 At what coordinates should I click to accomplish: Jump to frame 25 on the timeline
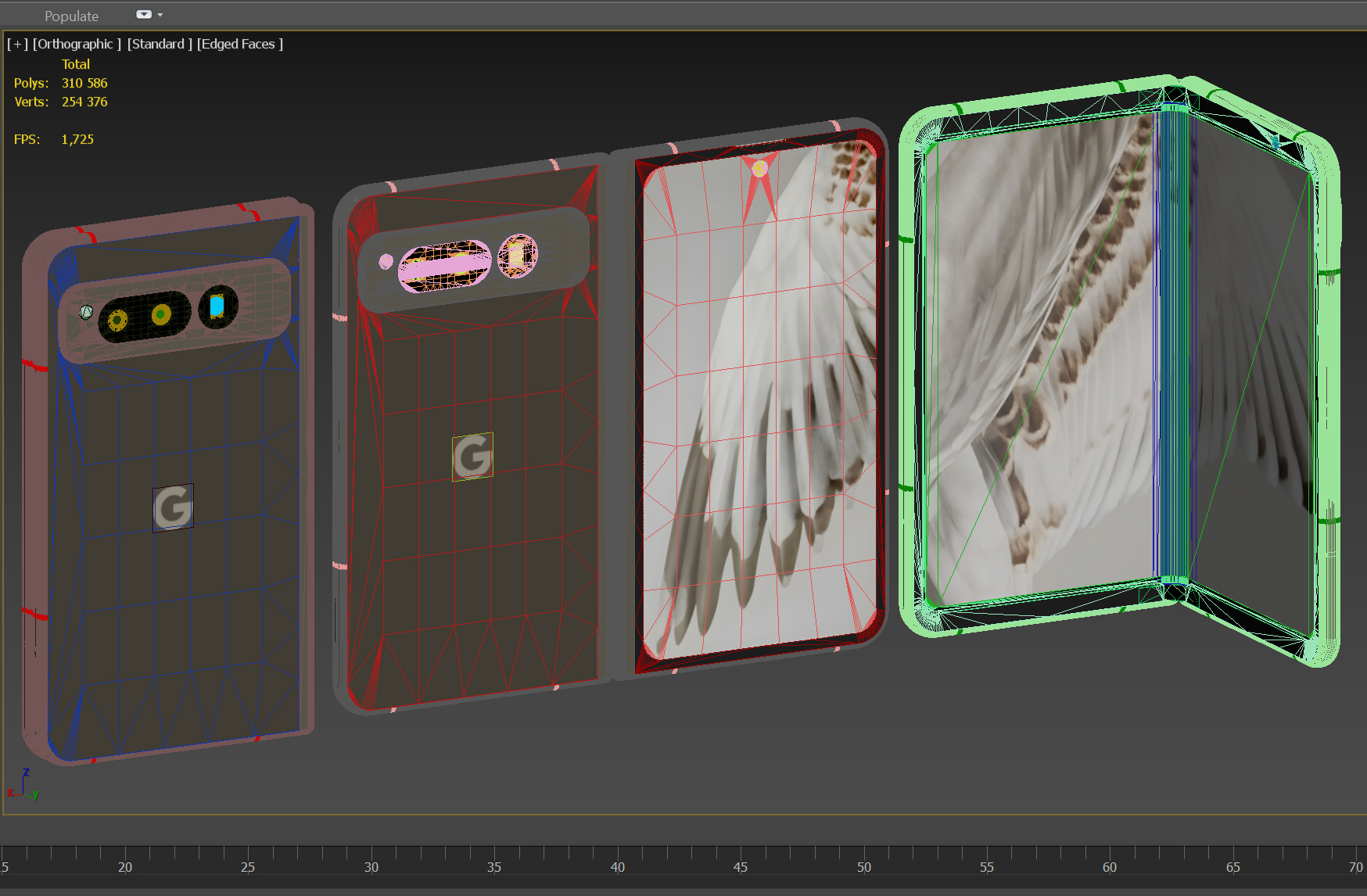[248, 867]
